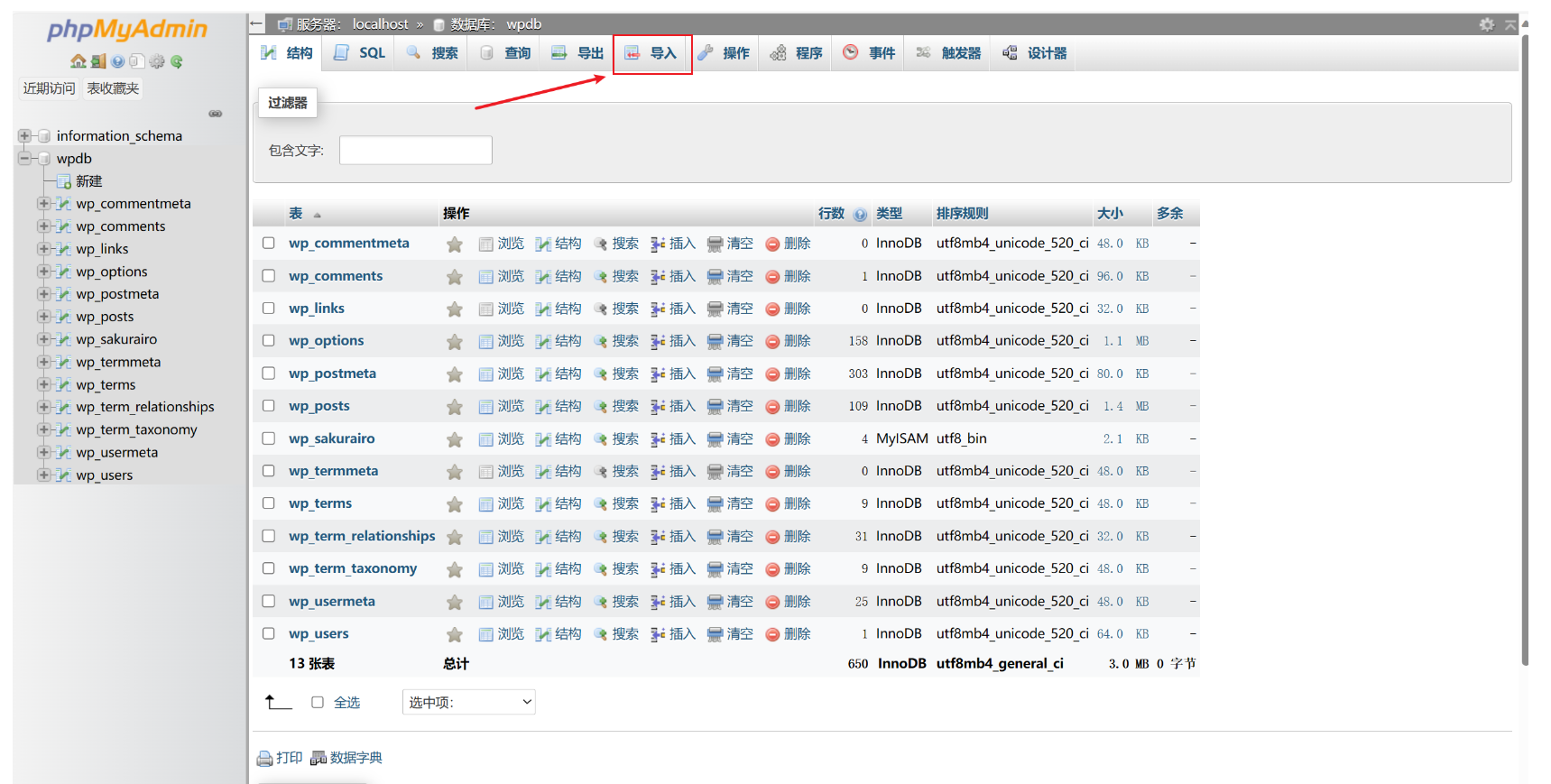
Task: Switch to the 导入 tab
Action: click(x=652, y=53)
